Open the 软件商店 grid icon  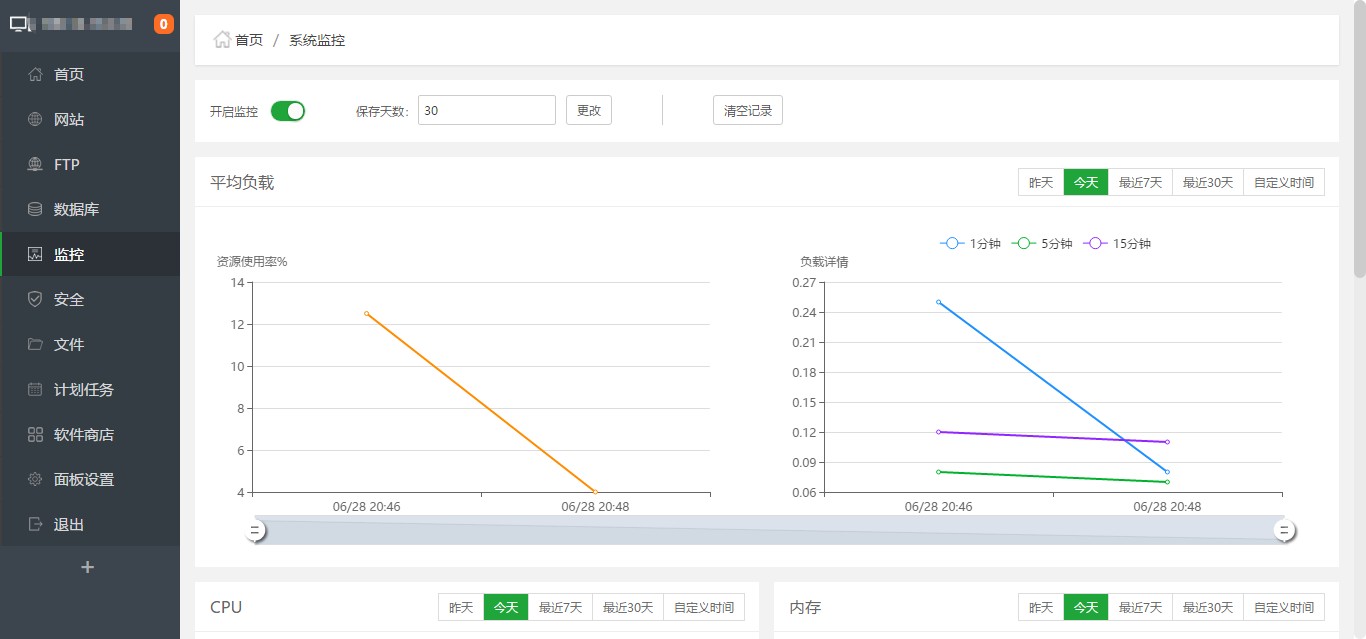point(35,435)
